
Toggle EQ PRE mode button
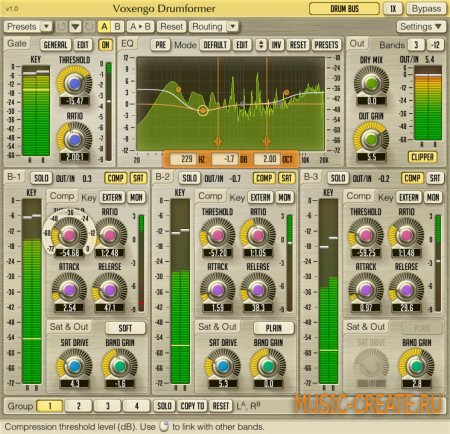click(x=160, y=45)
